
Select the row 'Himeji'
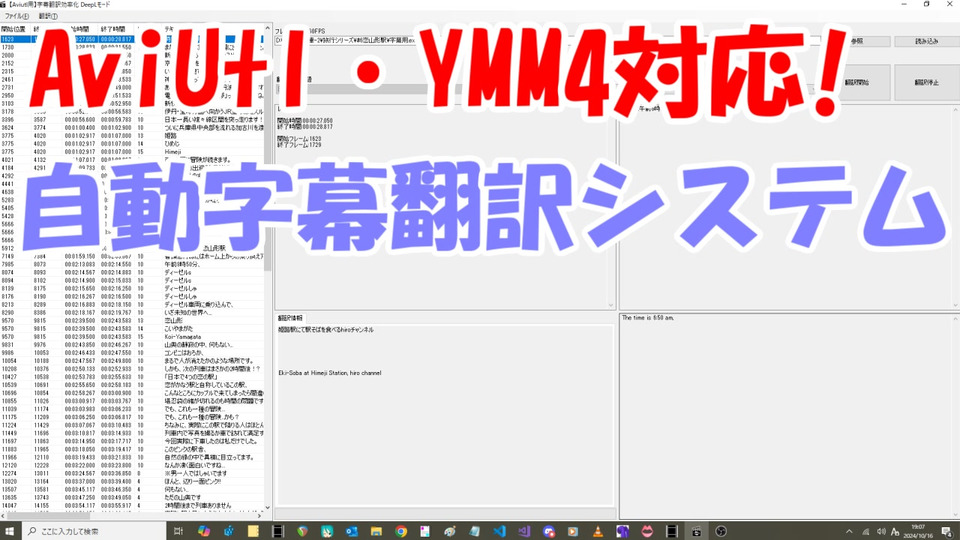pos(132,152)
